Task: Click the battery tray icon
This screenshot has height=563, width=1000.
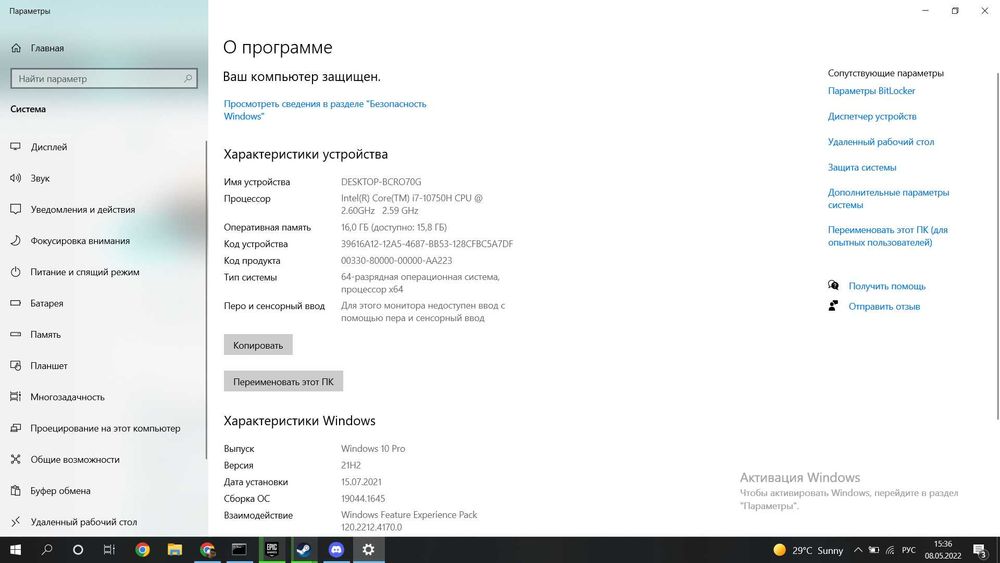Action: click(x=874, y=550)
